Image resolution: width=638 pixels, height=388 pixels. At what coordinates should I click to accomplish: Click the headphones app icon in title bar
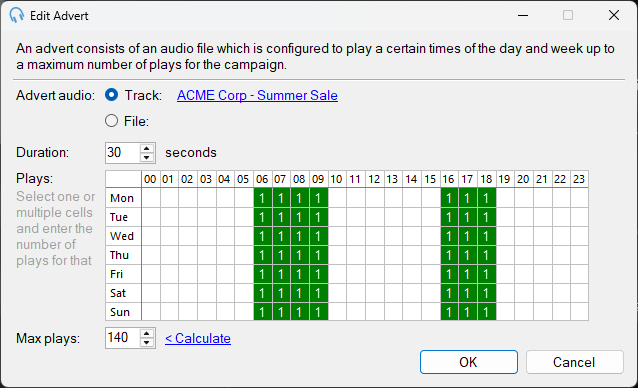point(16,15)
